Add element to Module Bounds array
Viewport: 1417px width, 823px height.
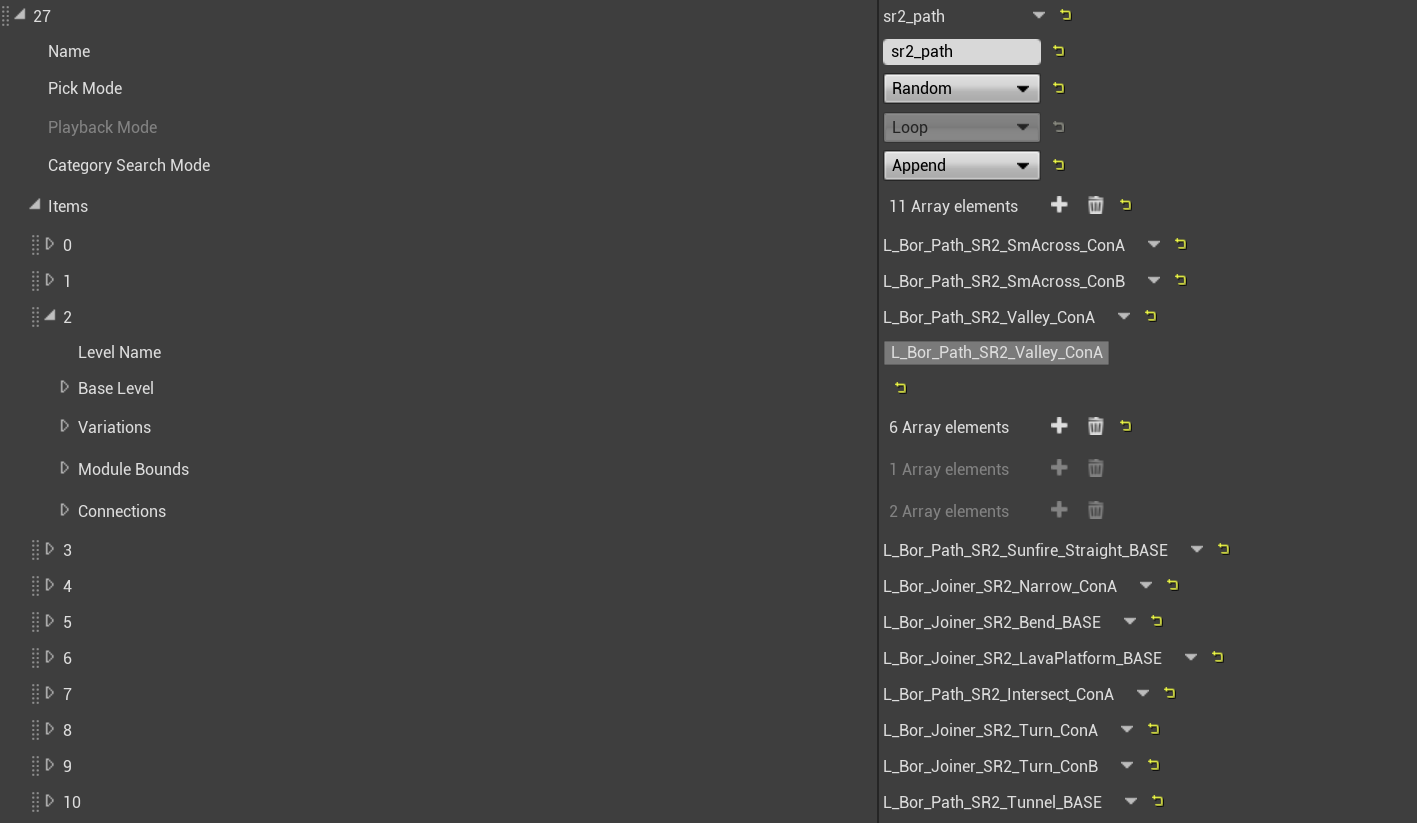click(1059, 468)
